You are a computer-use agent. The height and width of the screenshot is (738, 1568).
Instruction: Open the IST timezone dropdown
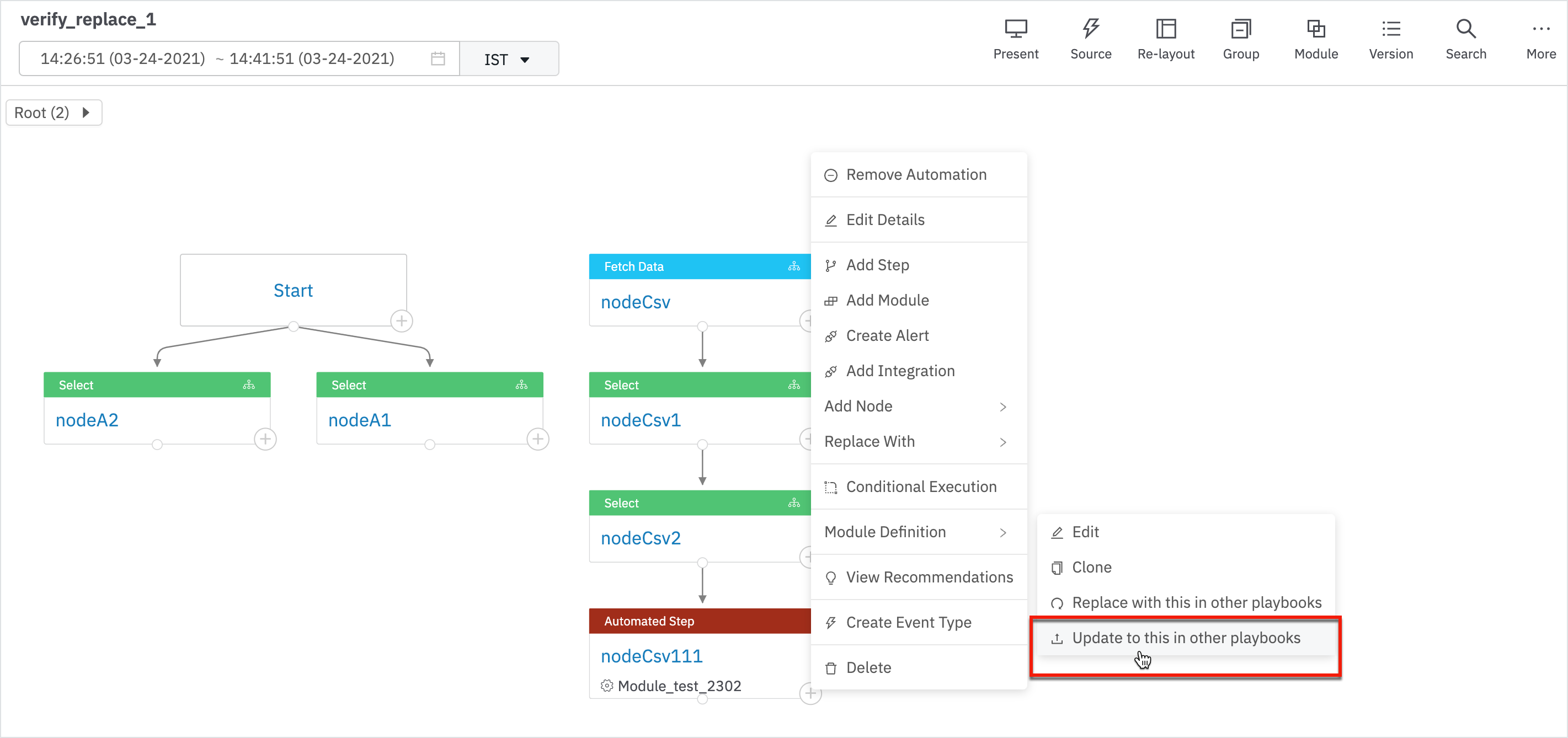(508, 58)
